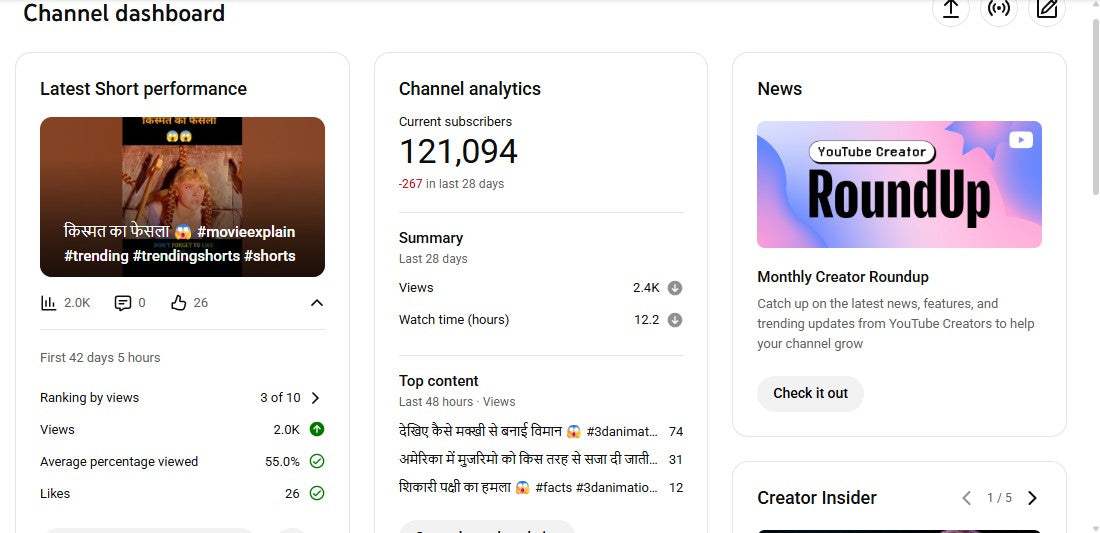Click the 121,094 current subscribers count
The image size is (1100, 533).
458,151
